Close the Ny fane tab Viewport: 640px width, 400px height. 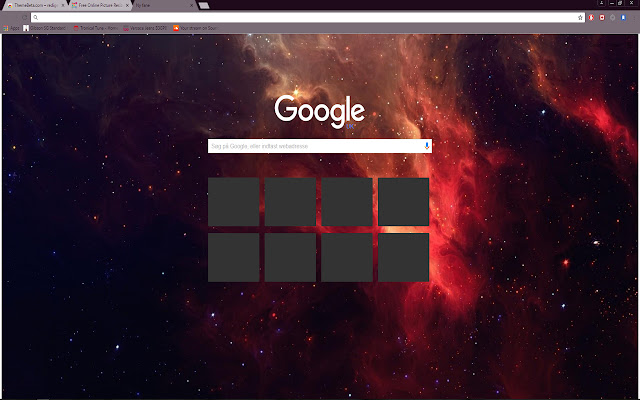pyautogui.click(x=191, y=5)
